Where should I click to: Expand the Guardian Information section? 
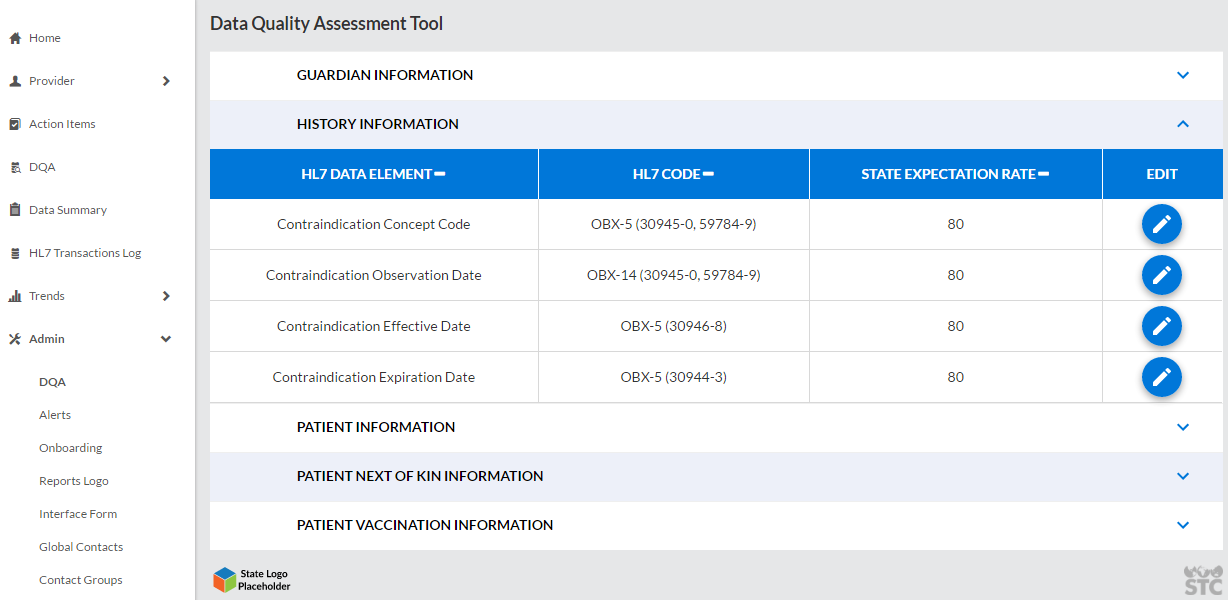click(1183, 75)
